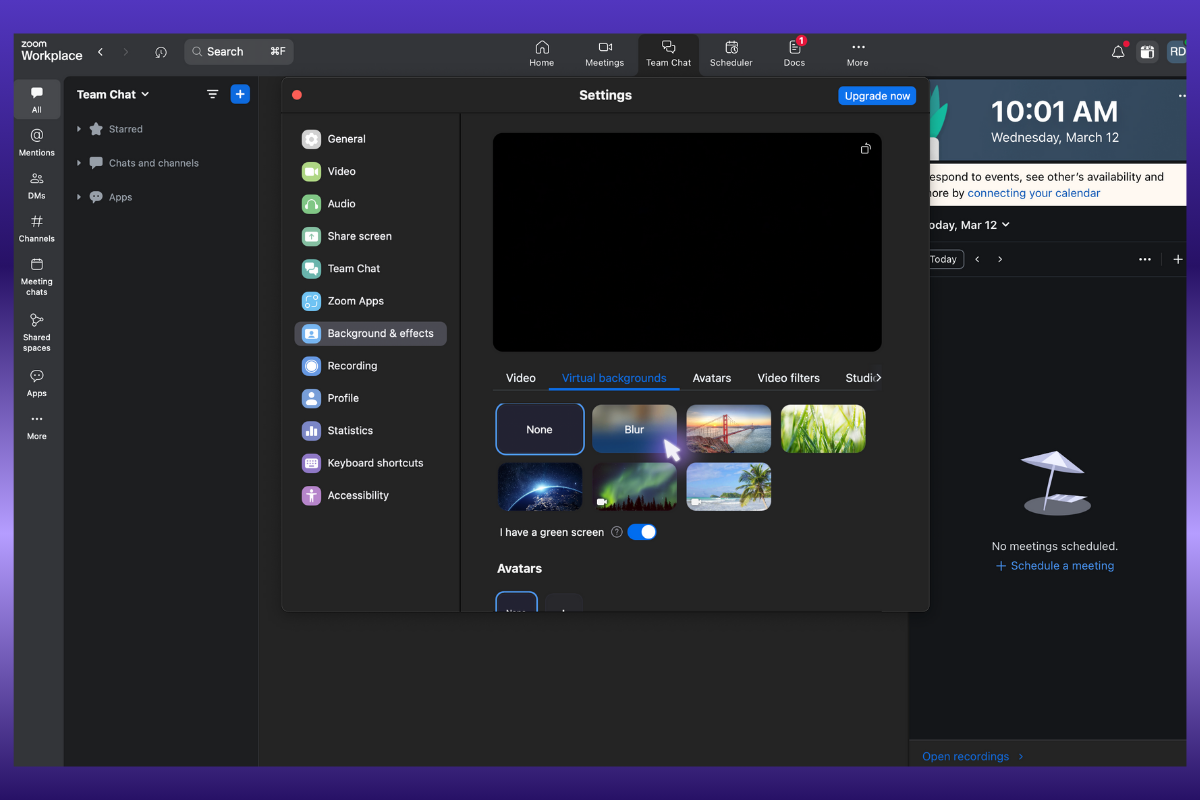Expand Chats and channels section
Viewport: 1200px width, 800px height.
(79, 163)
